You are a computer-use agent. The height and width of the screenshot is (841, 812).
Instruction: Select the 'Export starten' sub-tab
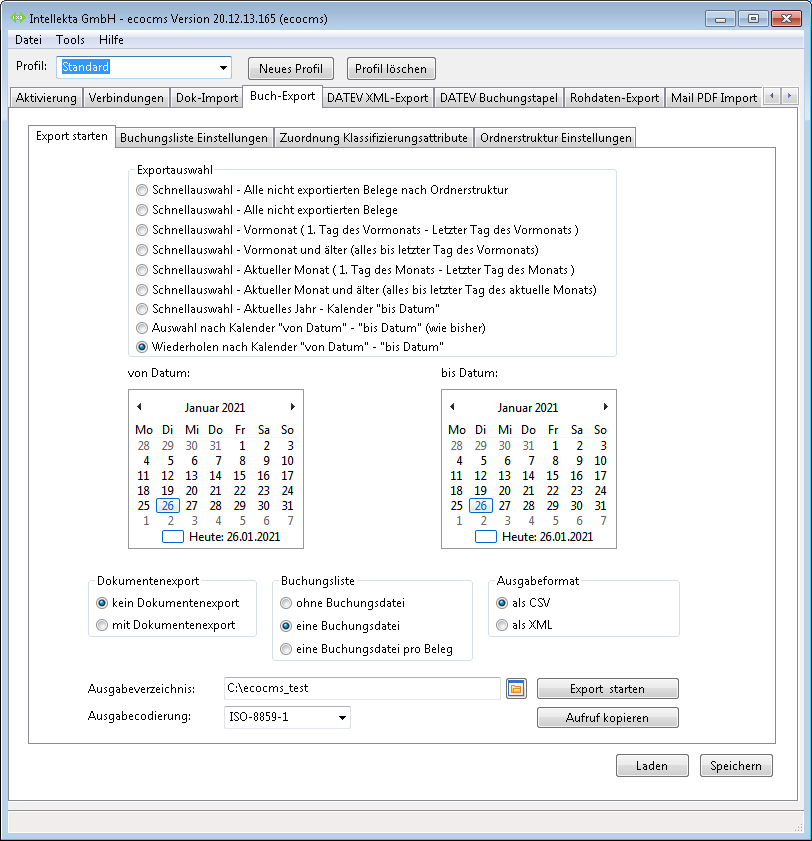coord(72,136)
